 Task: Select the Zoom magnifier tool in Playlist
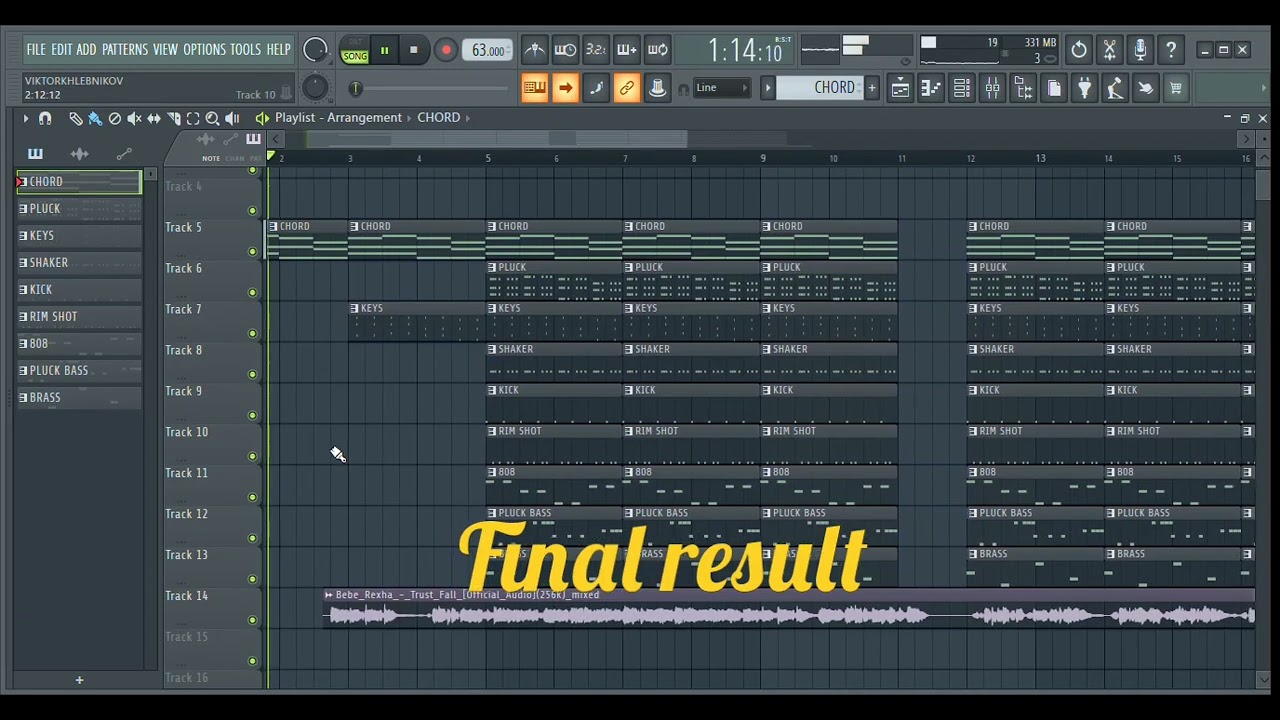pyautogui.click(x=212, y=118)
